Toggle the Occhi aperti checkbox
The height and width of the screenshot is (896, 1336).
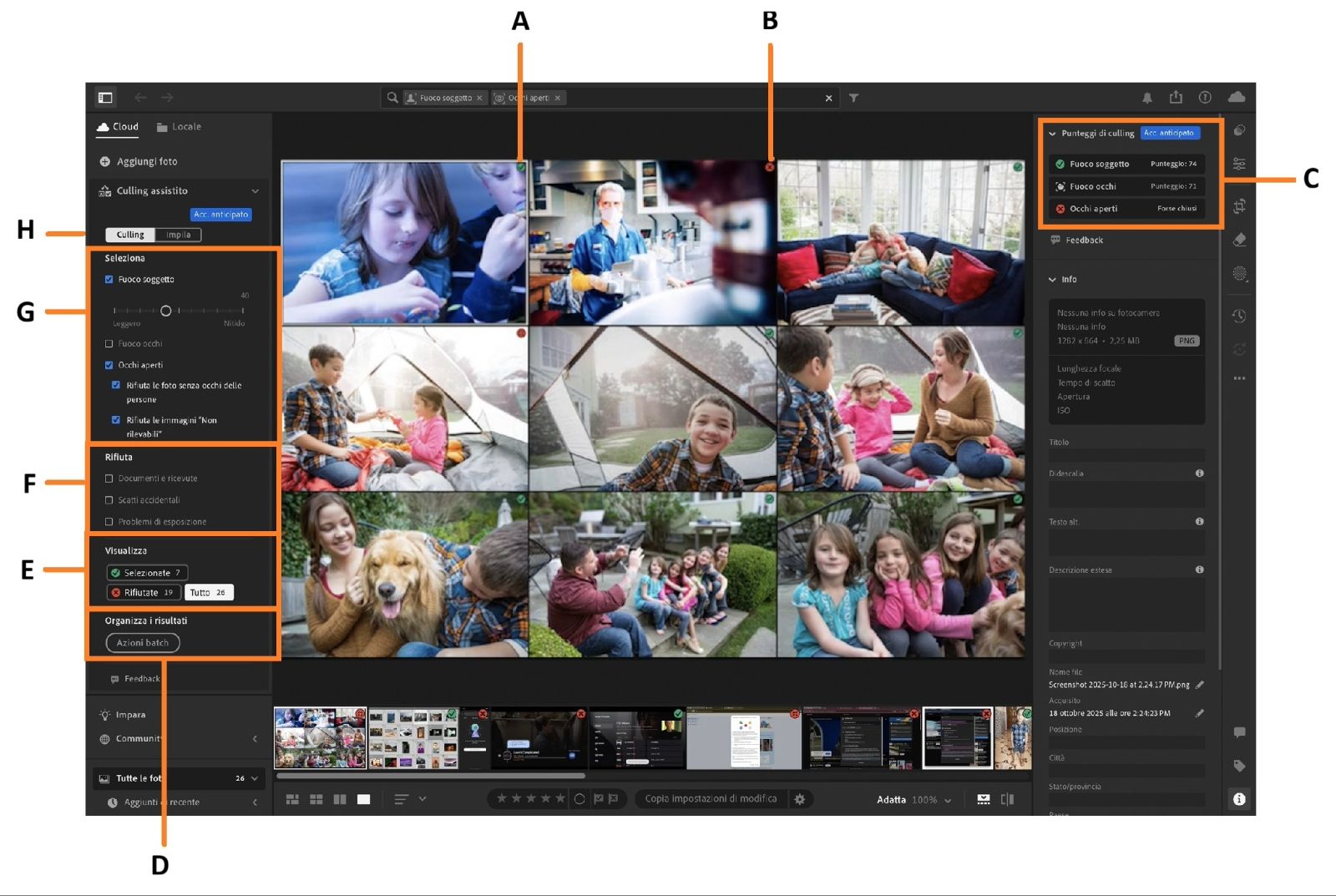tap(109, 365)
